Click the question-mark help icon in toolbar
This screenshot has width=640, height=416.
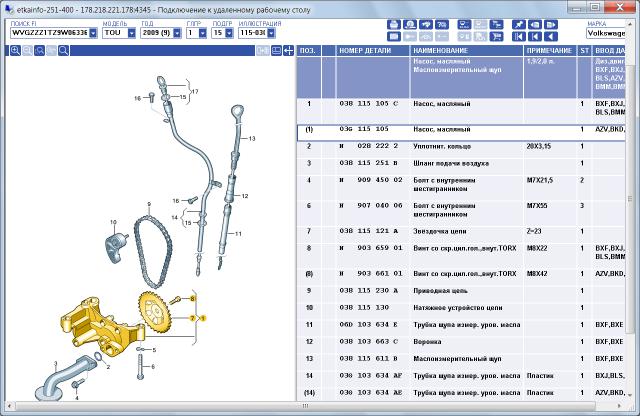(442, 24)
